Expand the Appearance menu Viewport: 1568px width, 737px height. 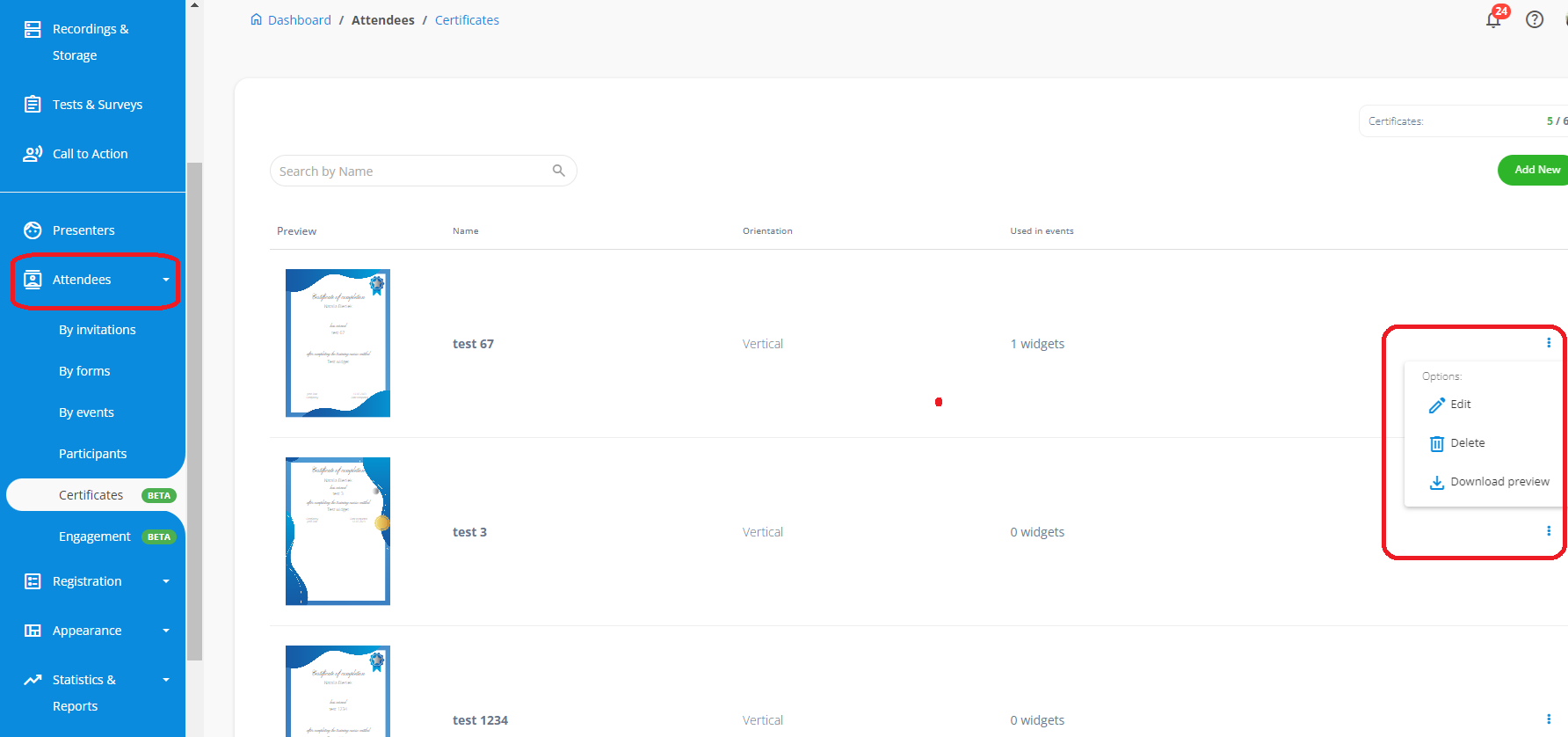point(166,631)
